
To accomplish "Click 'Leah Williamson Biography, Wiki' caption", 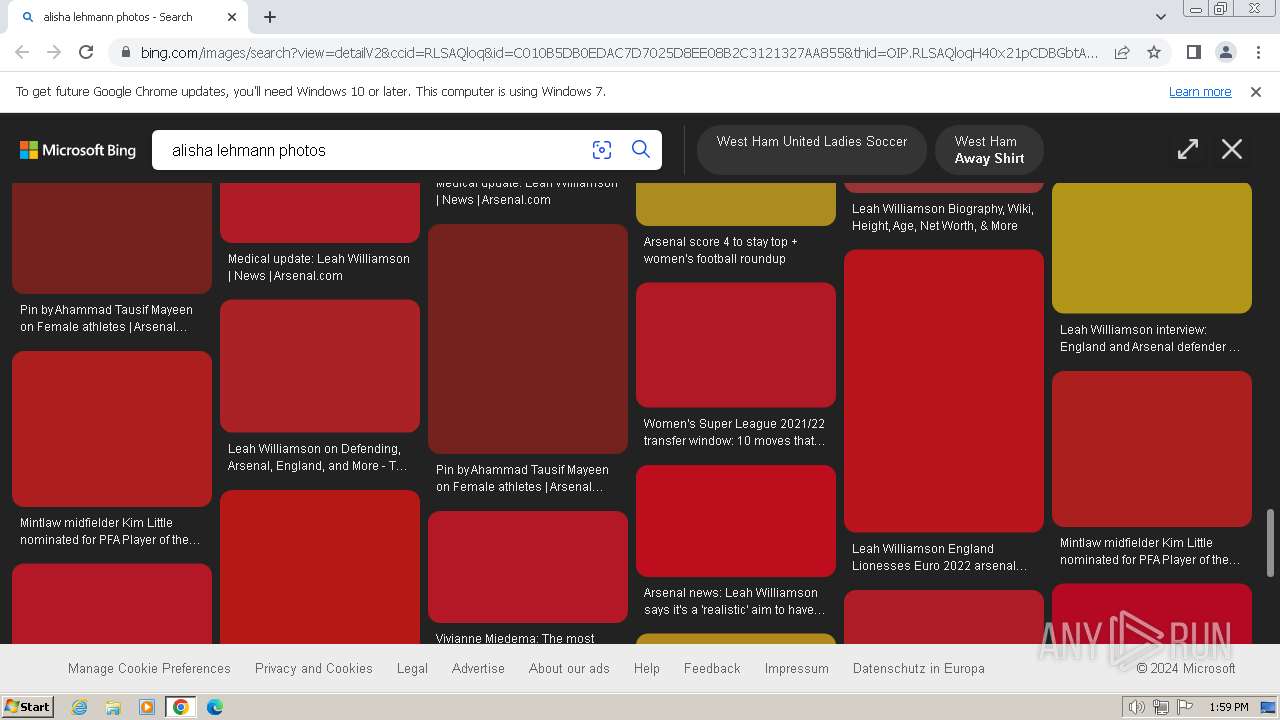I will [x=943, y=217].
